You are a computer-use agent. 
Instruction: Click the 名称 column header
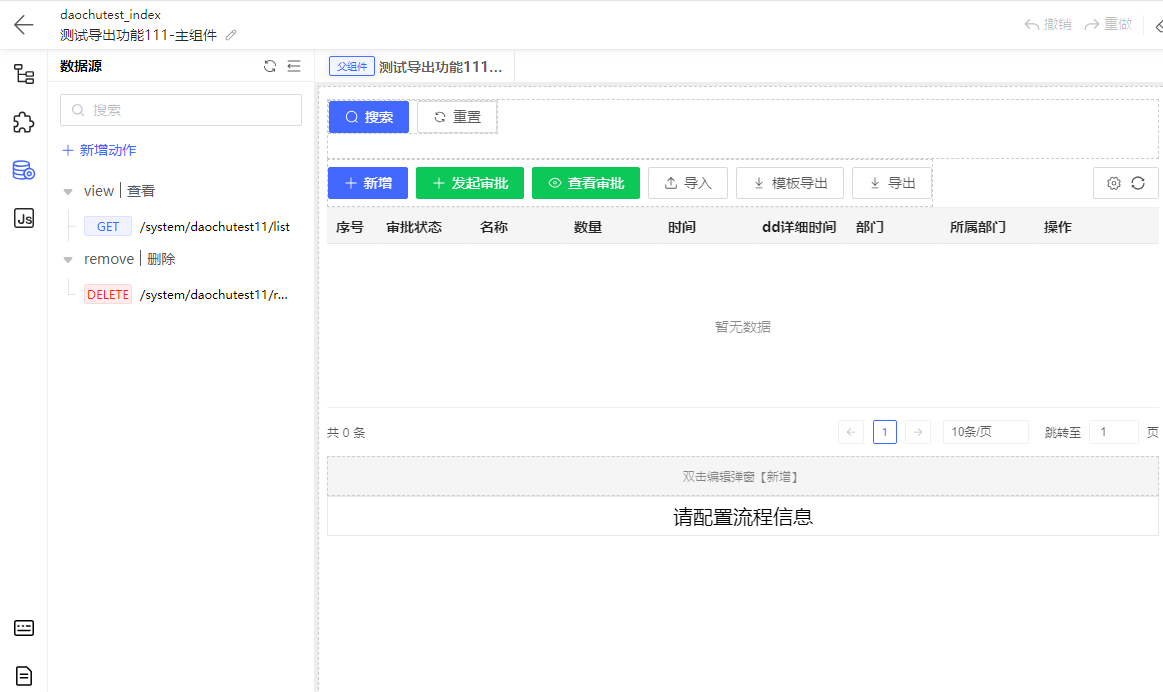click(494, 227)
